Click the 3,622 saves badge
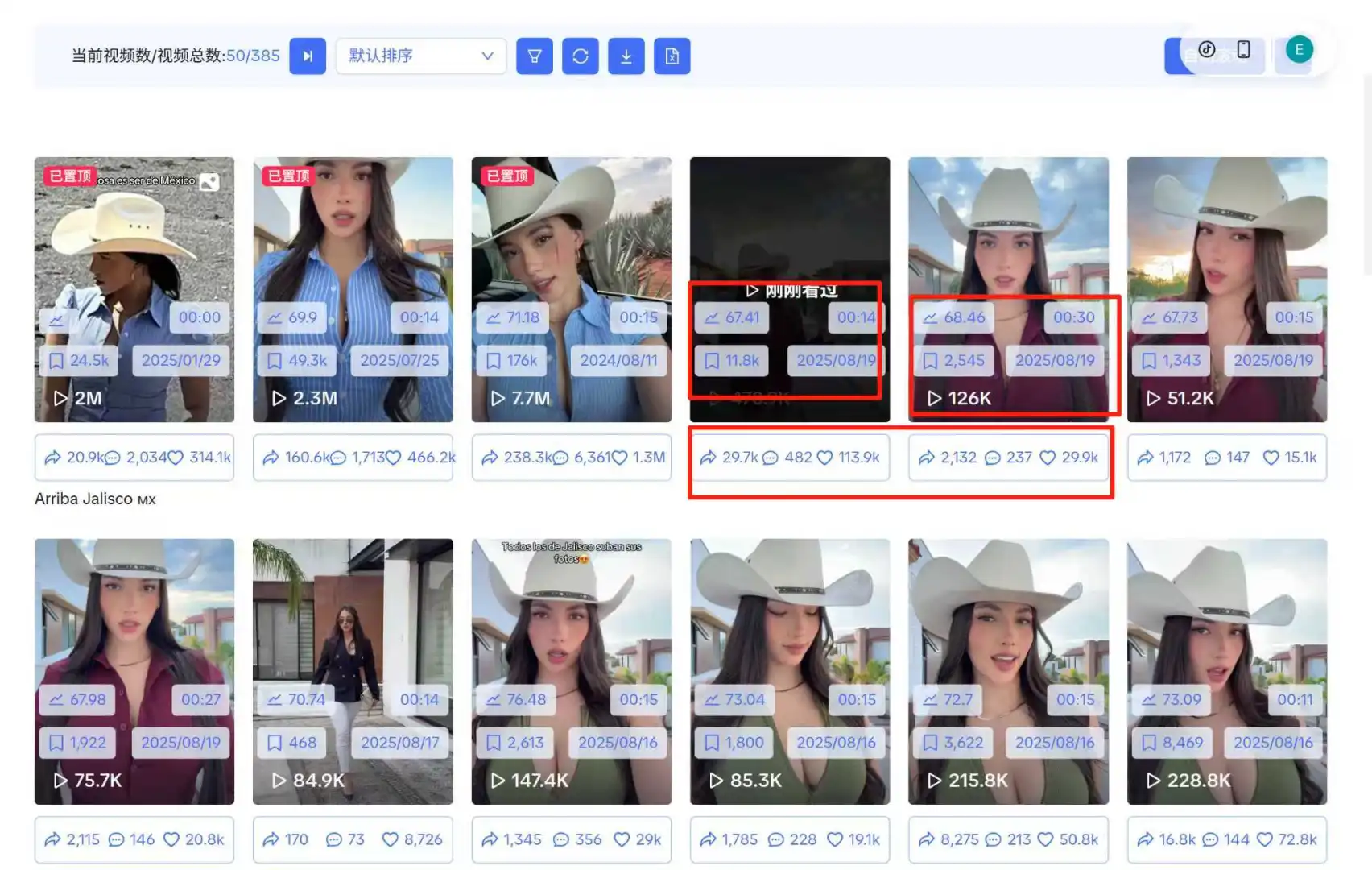 click(954, 742)
